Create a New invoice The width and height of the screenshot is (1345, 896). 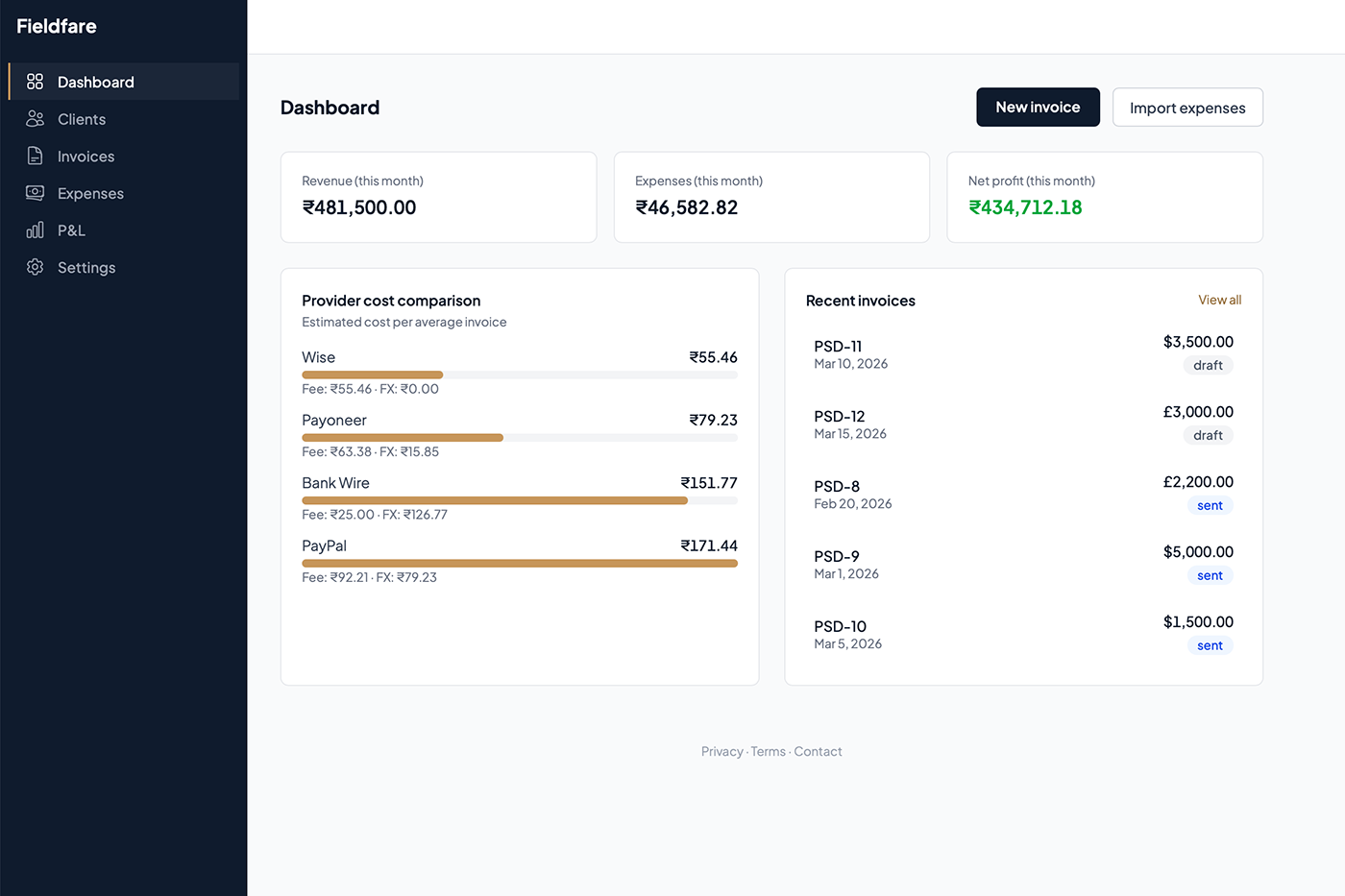(x=1038, y=108)
